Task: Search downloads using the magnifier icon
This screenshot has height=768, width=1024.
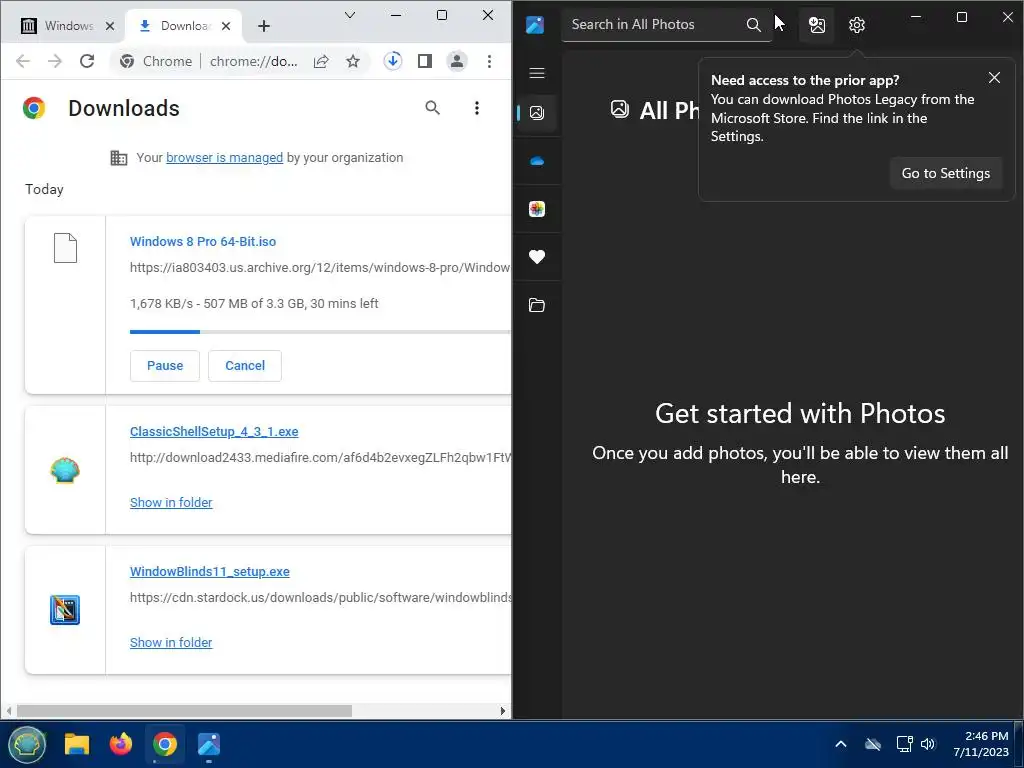Action: 432,108
